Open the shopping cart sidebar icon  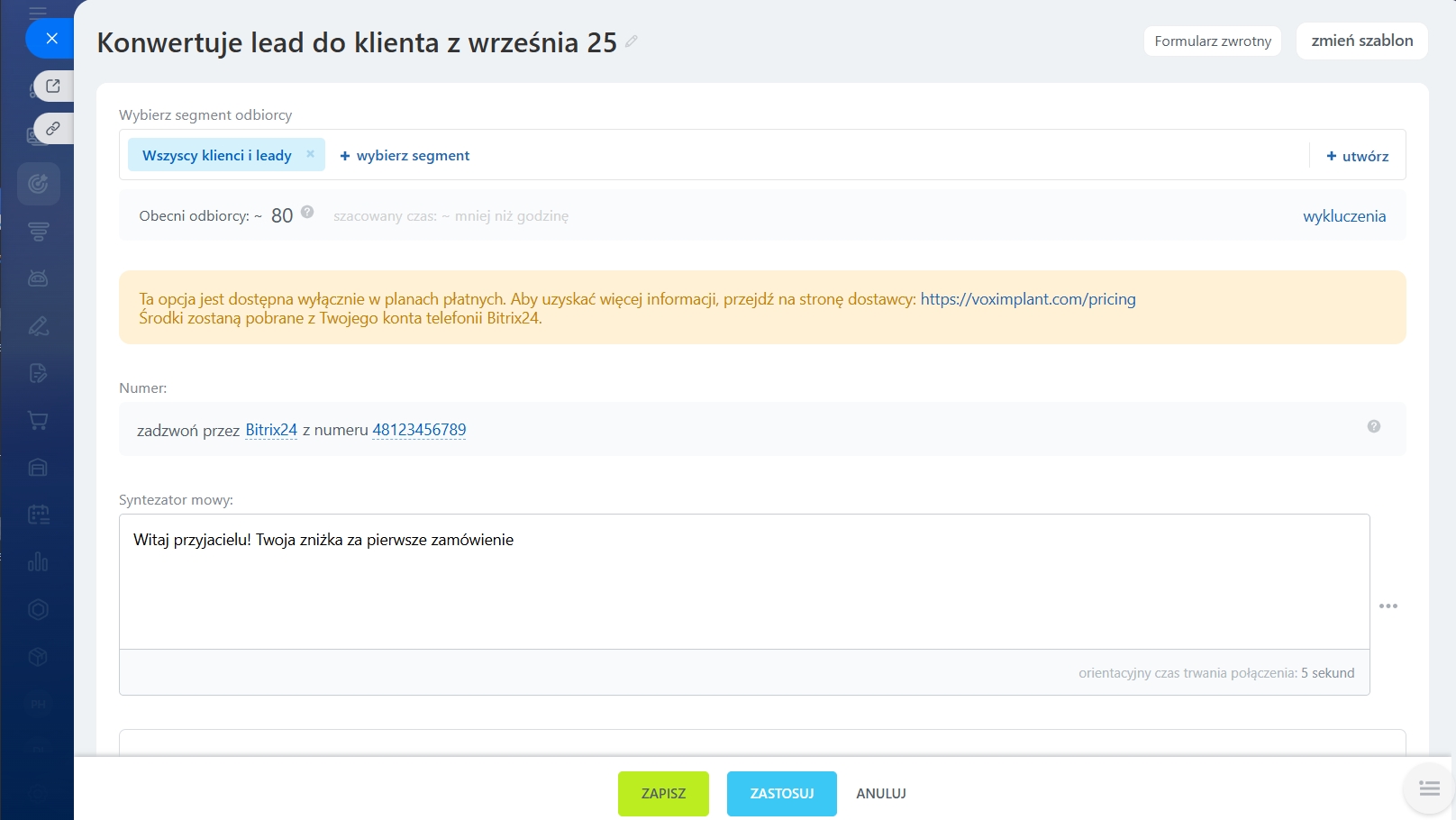[x=38, y=421]
